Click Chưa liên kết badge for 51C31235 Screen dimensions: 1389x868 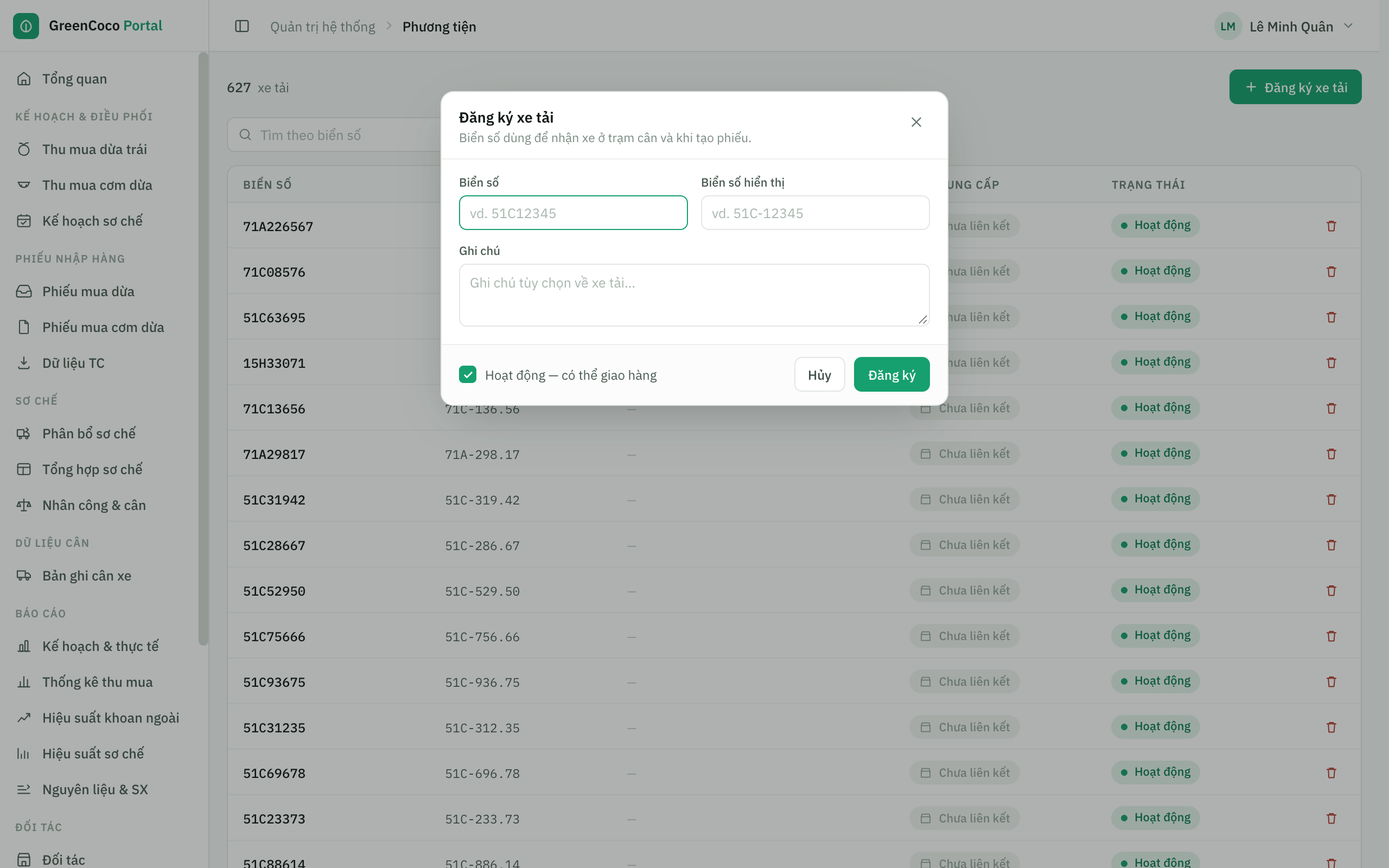pyautogui.click(x=964, y=727)
